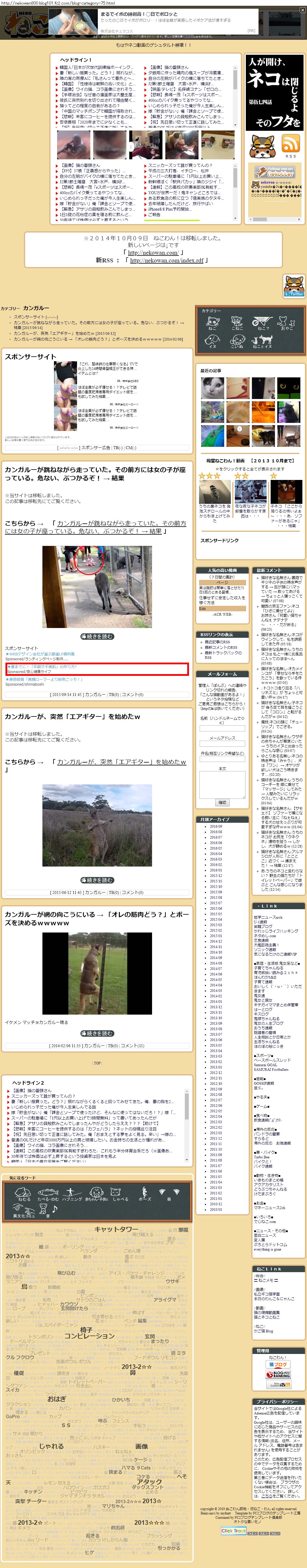Click the コメント(11) link under the muscle kangaroo article

coord(132,1046)
